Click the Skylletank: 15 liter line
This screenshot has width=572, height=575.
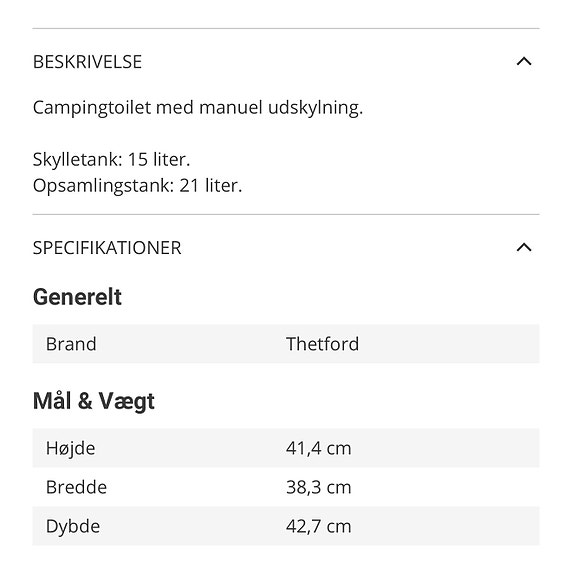pos(111,160)
